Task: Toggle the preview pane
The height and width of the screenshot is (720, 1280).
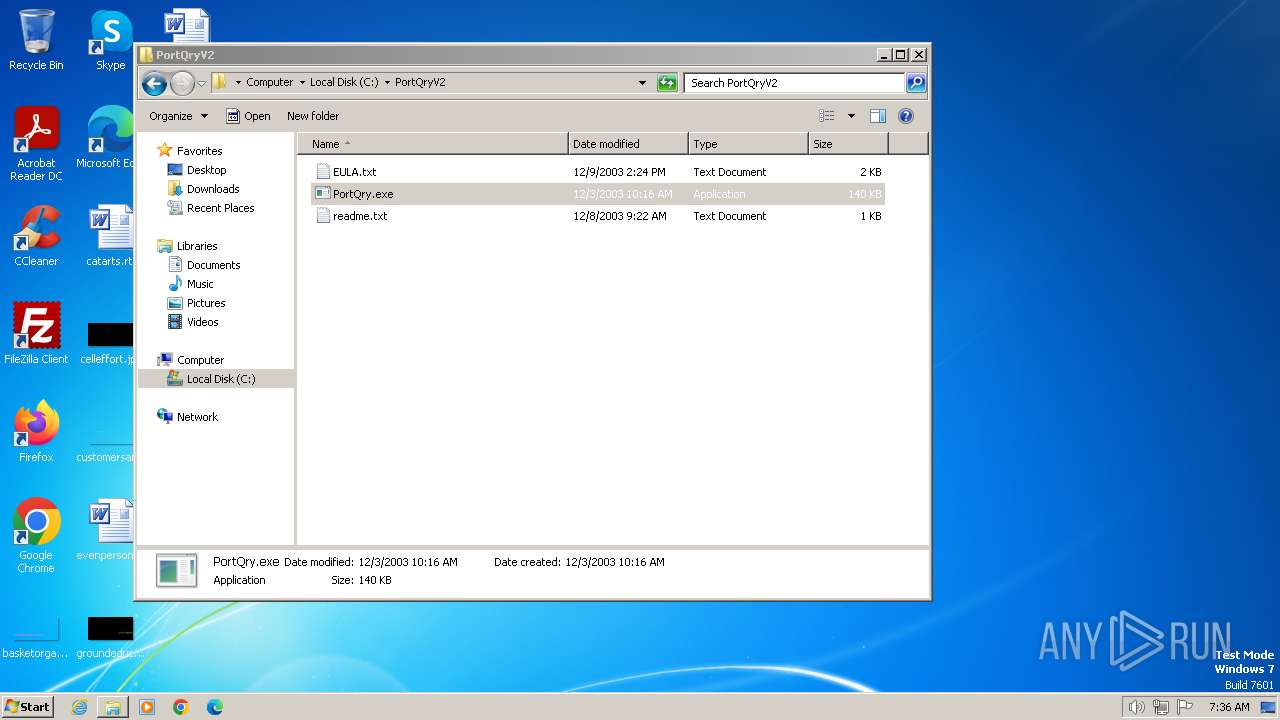Action: (x=877, y=116)
